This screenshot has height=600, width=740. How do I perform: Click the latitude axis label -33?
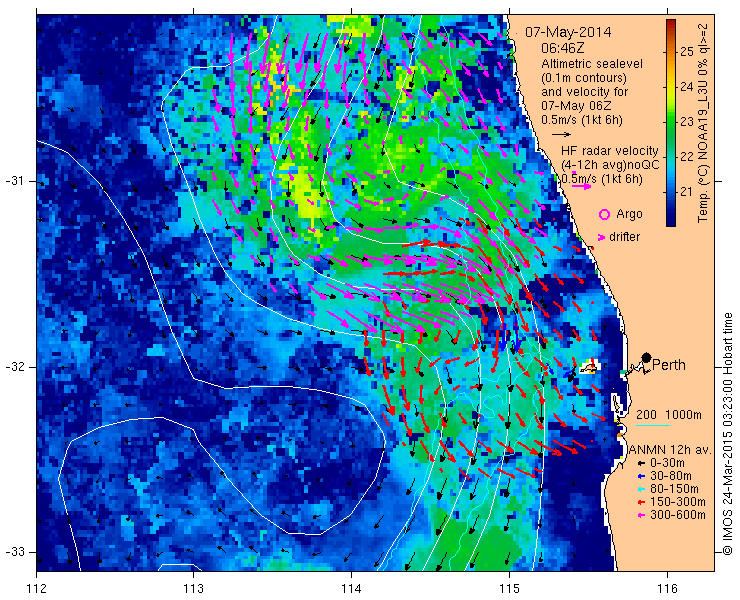[x=15, y=552]
